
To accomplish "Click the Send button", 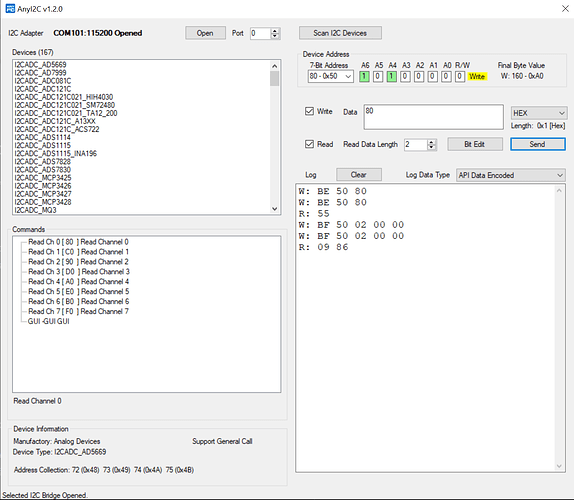I will click(x=537, y=144).
